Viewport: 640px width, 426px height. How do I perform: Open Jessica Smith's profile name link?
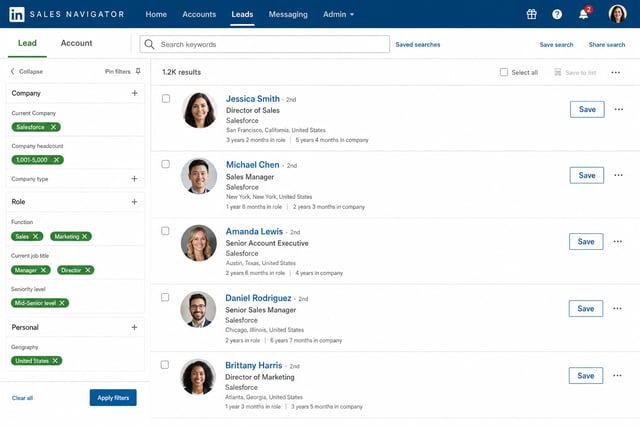[x=253, y=99]
